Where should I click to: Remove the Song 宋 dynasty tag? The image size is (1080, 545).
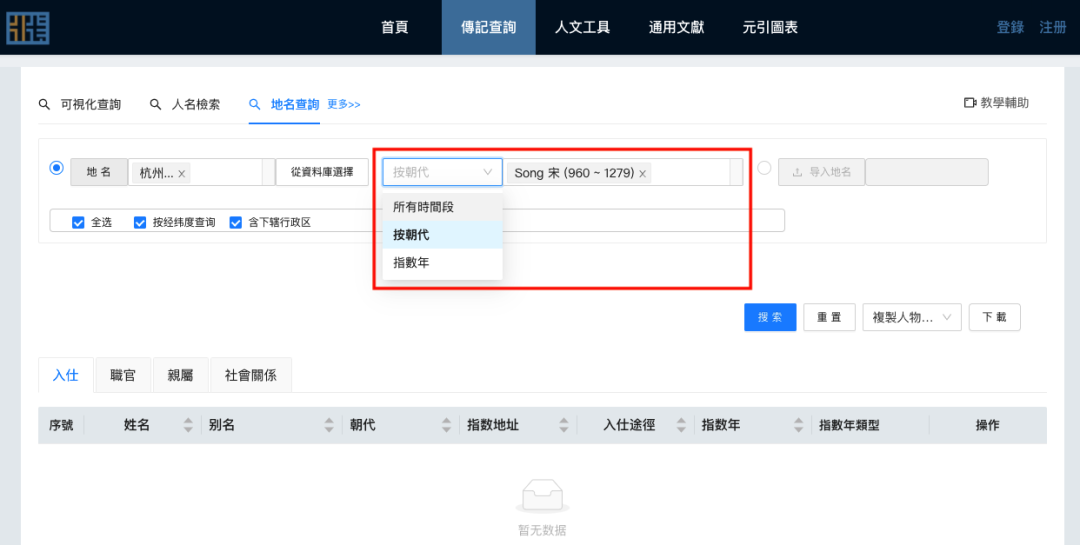coord(643,174)
